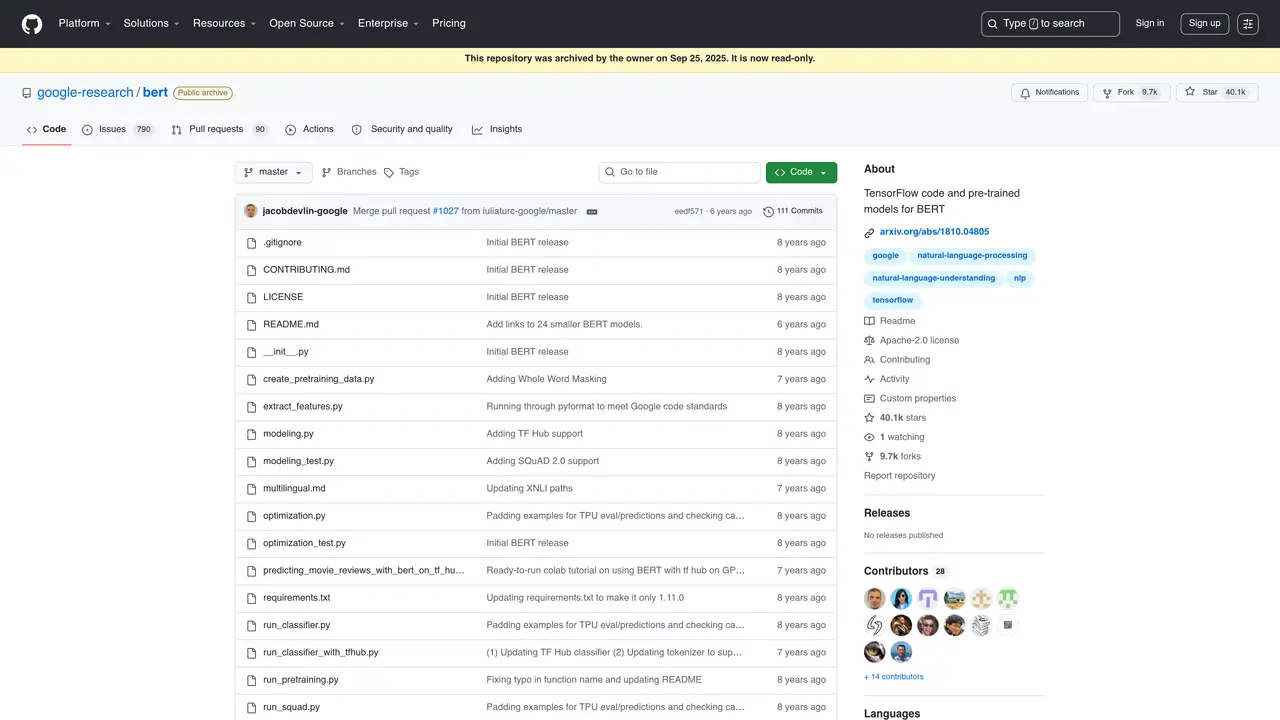Click the Go to file input field
Viewport: 1280px width, 720px height.
pos(680,173)
